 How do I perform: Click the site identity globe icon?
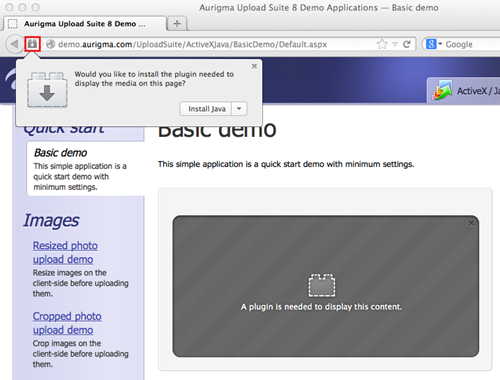pyautogui.click(x=50, y=44)
